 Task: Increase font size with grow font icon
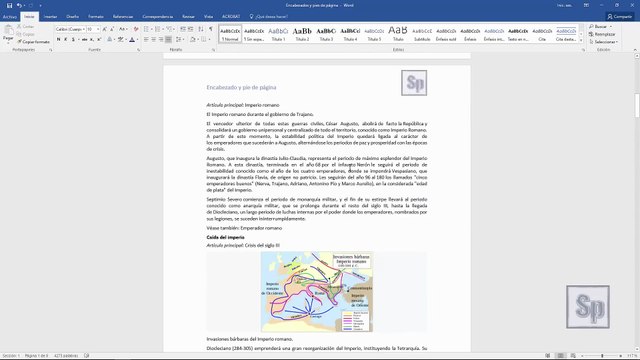pos(105,29)
